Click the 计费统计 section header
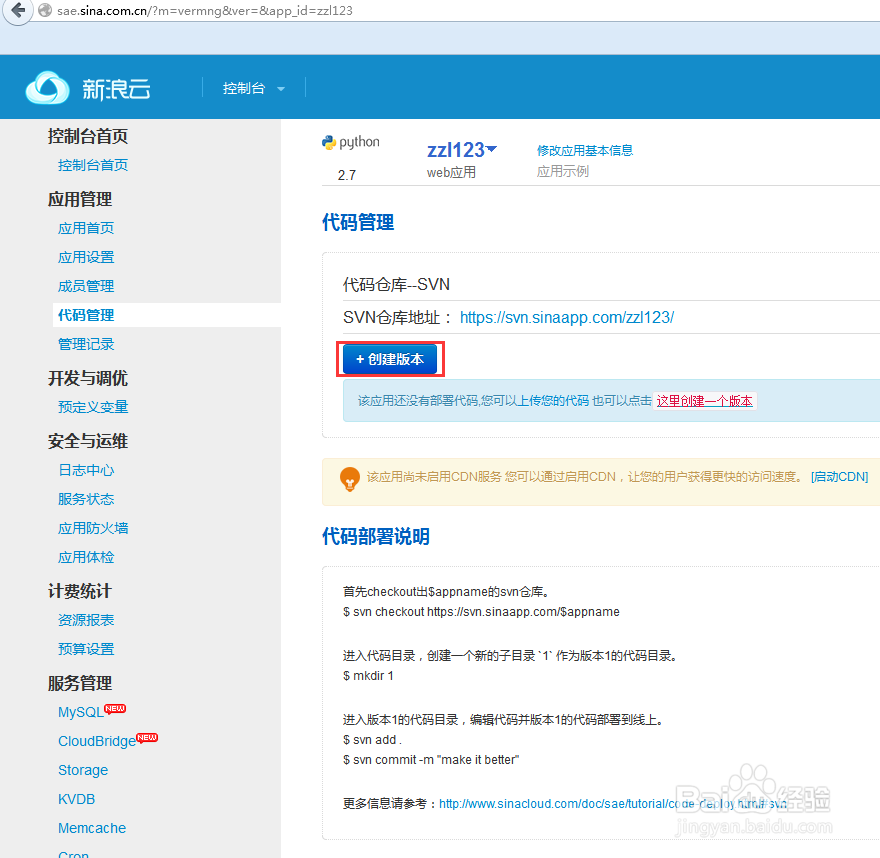The width and height of the screenshot is (880, 858). point(80,591)
